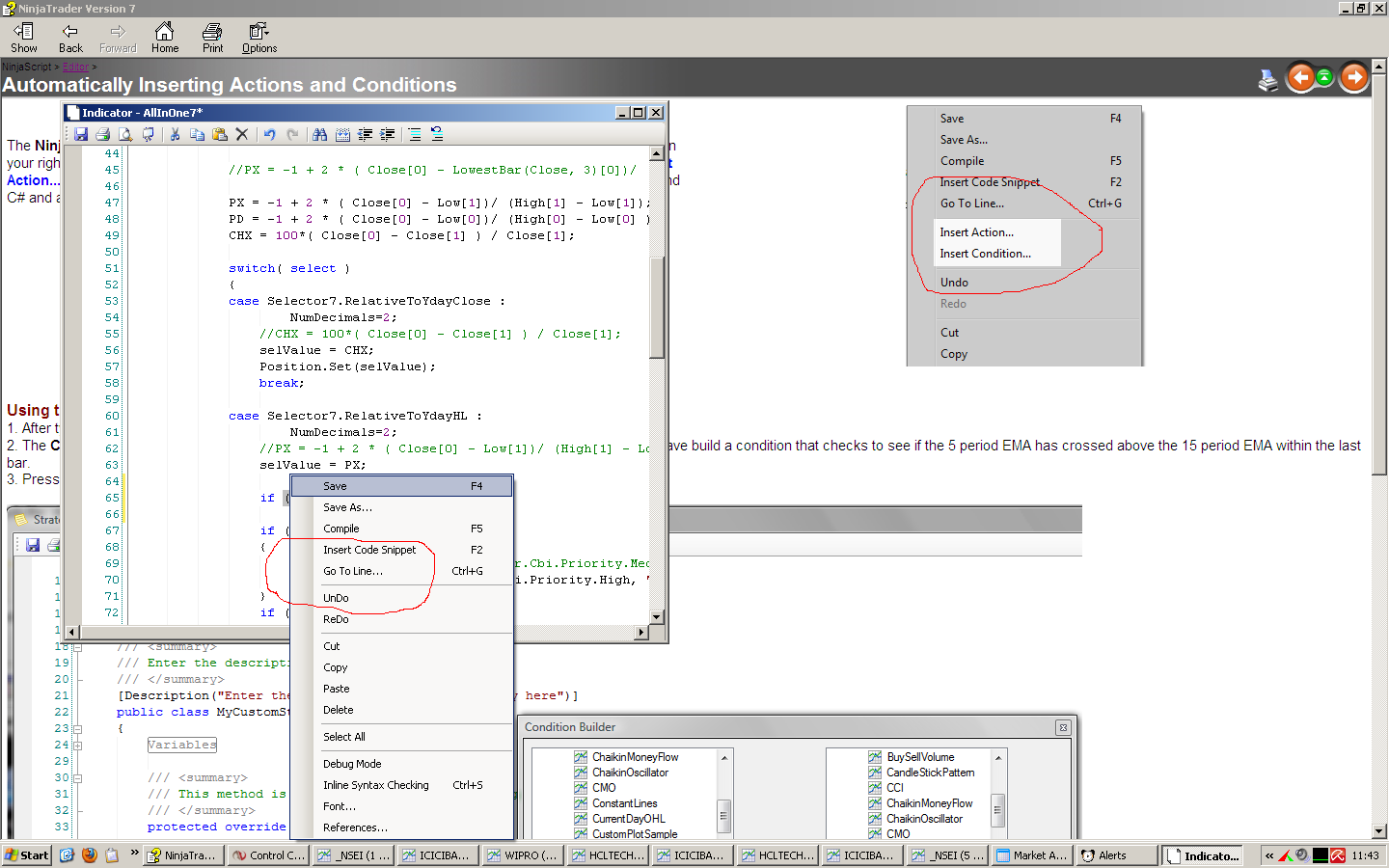Open Home in the help viewer toolbar
Screen dimensions: 1389x868
click(x=165, y=38)
